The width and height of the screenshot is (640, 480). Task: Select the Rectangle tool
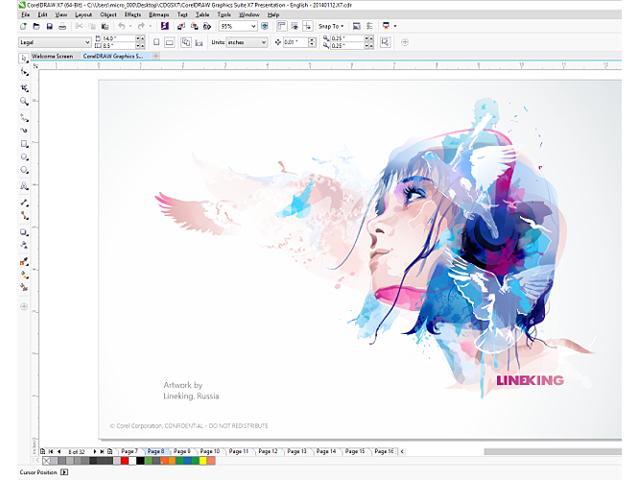coord(24,144)
